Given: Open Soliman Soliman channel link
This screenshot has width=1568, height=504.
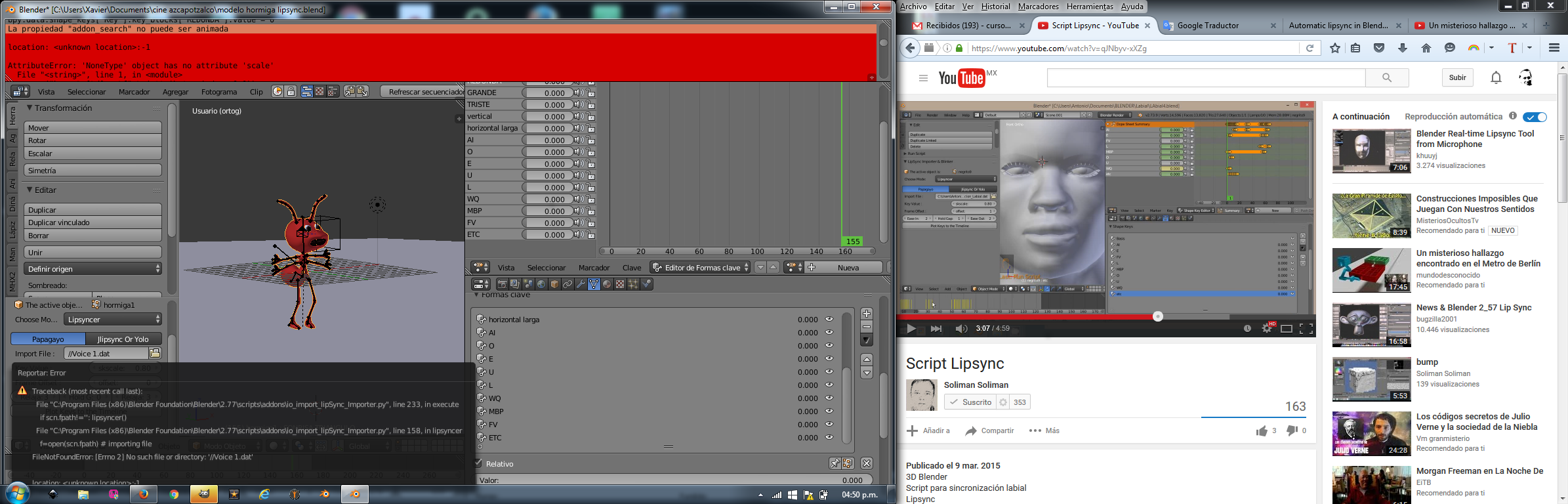Looking at the screenshot, I should click(976, 385).
